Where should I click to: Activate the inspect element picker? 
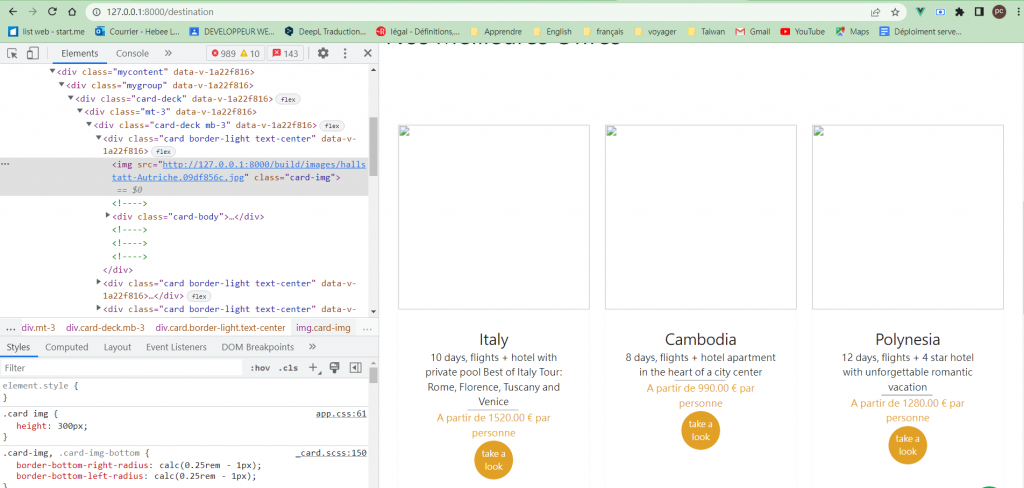click(12, 54)
